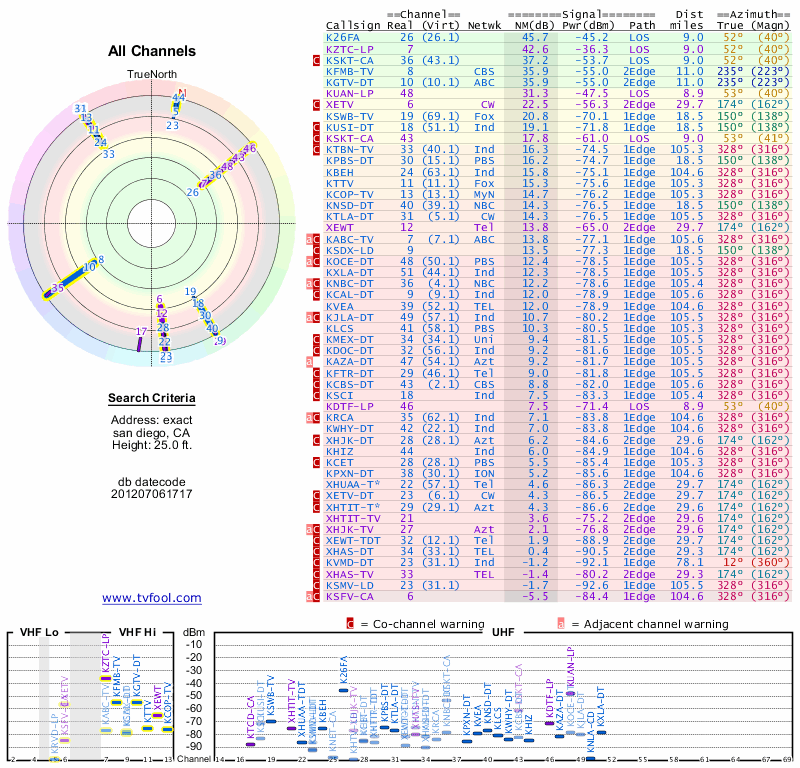Select the KWHY-DT callsign row
Image resolution: width=800 pixels, height=768 pixels.
click(558, 429)
